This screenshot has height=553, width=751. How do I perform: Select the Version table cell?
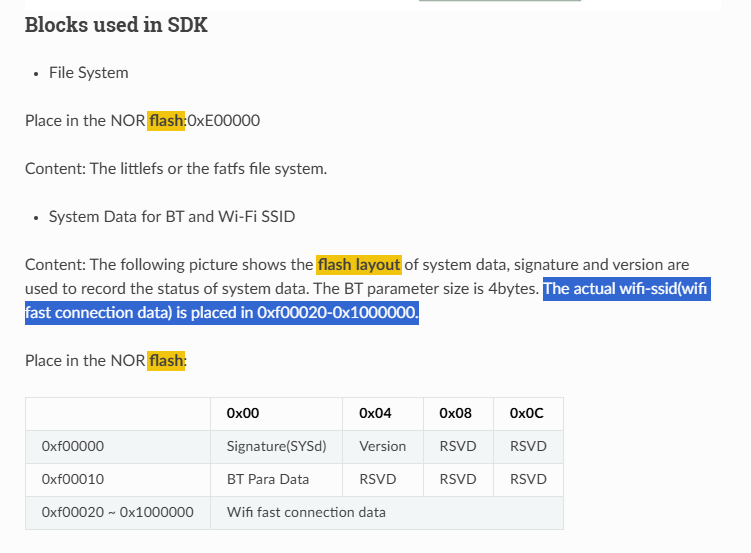pos(383,446)
